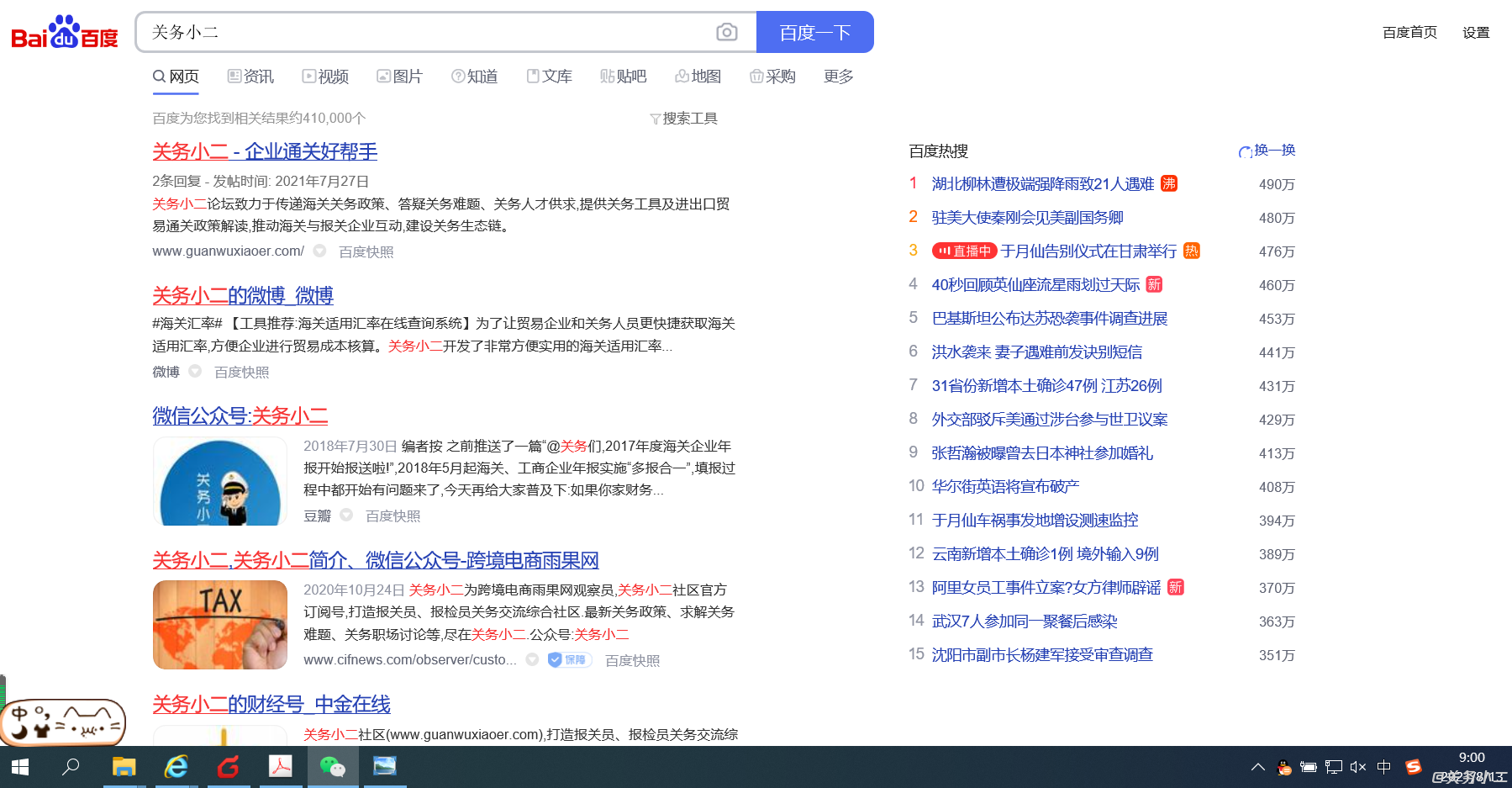Open Internet Explorer from taskbar
This screenshot has height=788, width=1512.
[176, 767]
